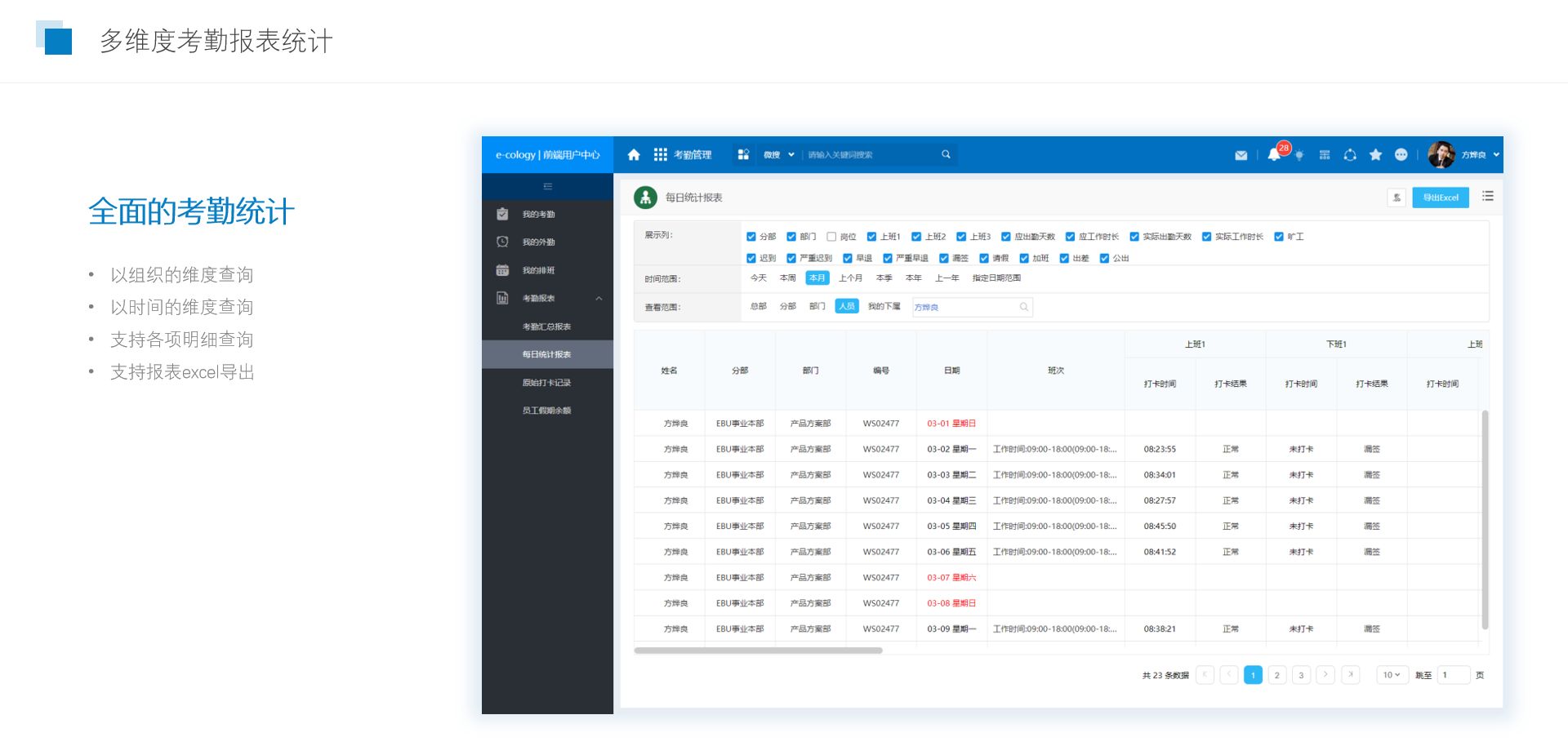
Task: Select 原始打卡记录 in the sidebar
Action: (x=546, y=383)
